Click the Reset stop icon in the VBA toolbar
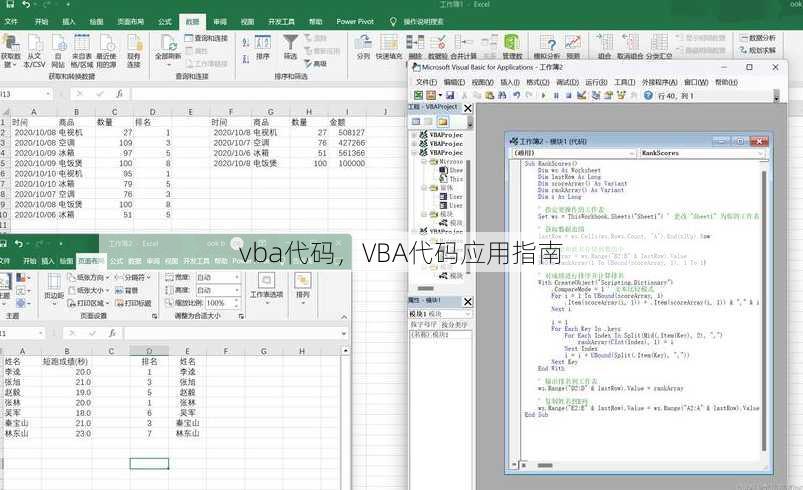Viewport: 803px width, 490px height. (568, 95)
